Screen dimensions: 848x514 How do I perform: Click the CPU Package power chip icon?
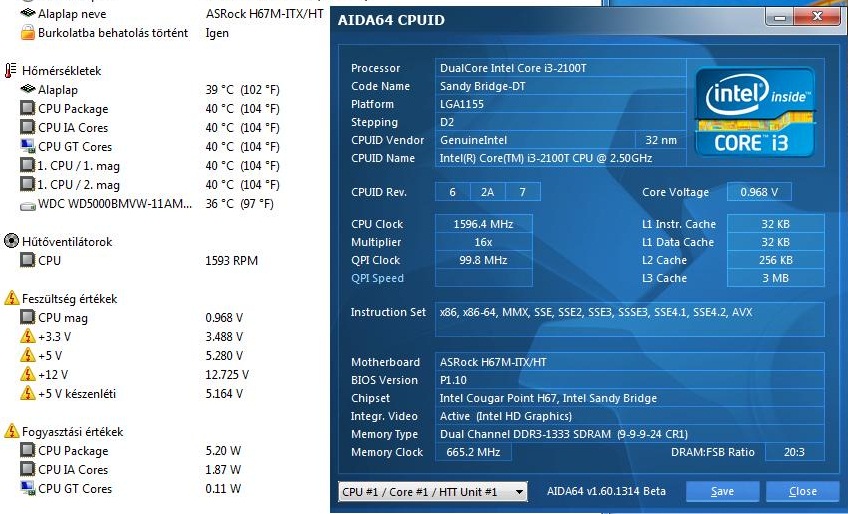coord(28,450)
